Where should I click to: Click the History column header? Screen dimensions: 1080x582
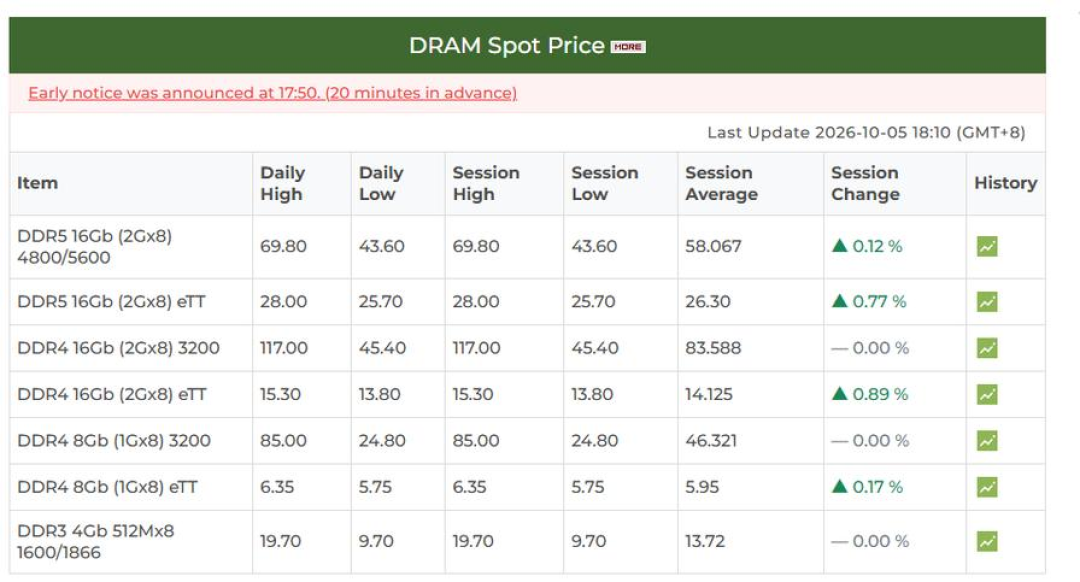pos(1005,183)
